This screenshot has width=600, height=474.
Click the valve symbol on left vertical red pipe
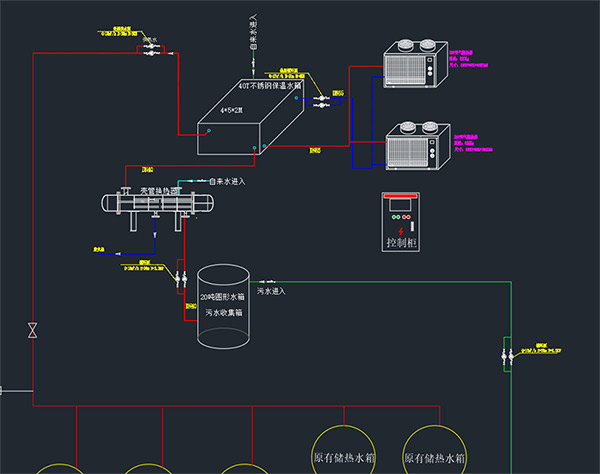[x=34, y=329]
